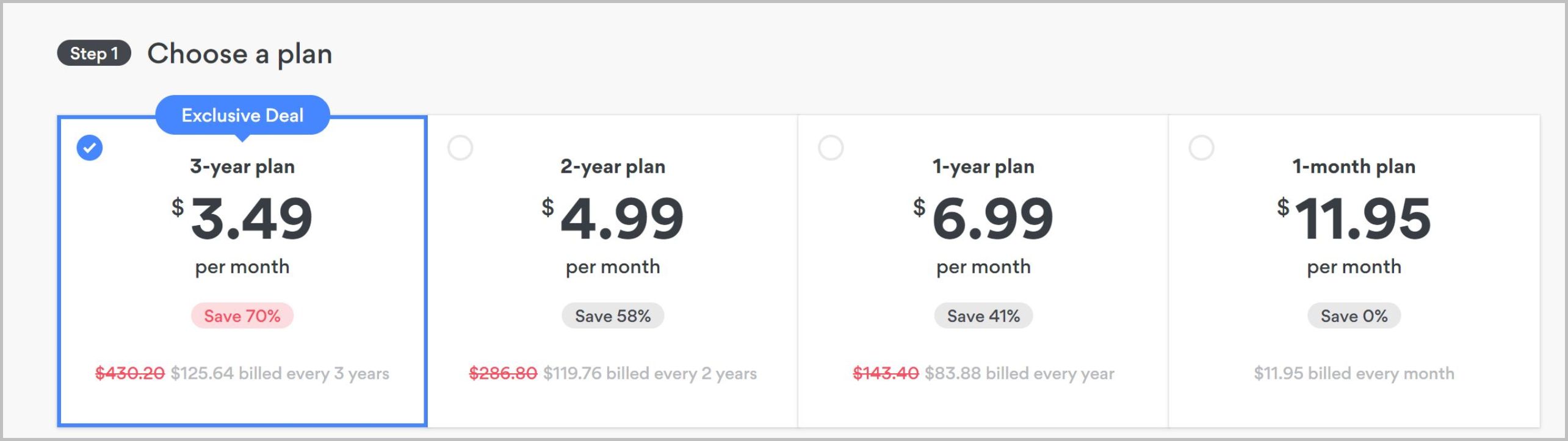Click the Step 1 badge
This screenshot has width=1568, height=441.
(x=94, y=53)
